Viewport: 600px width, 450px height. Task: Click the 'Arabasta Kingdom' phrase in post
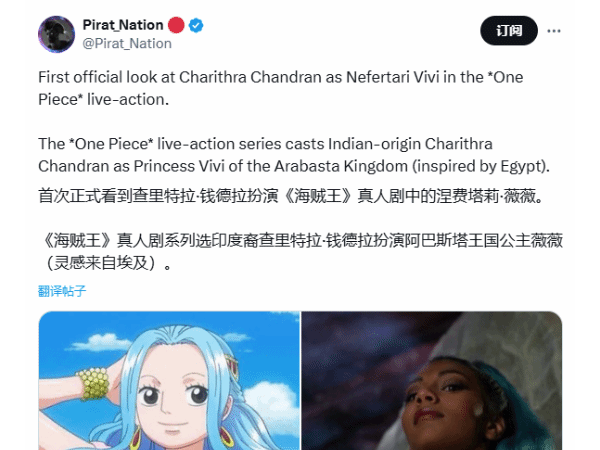(341, 166)
